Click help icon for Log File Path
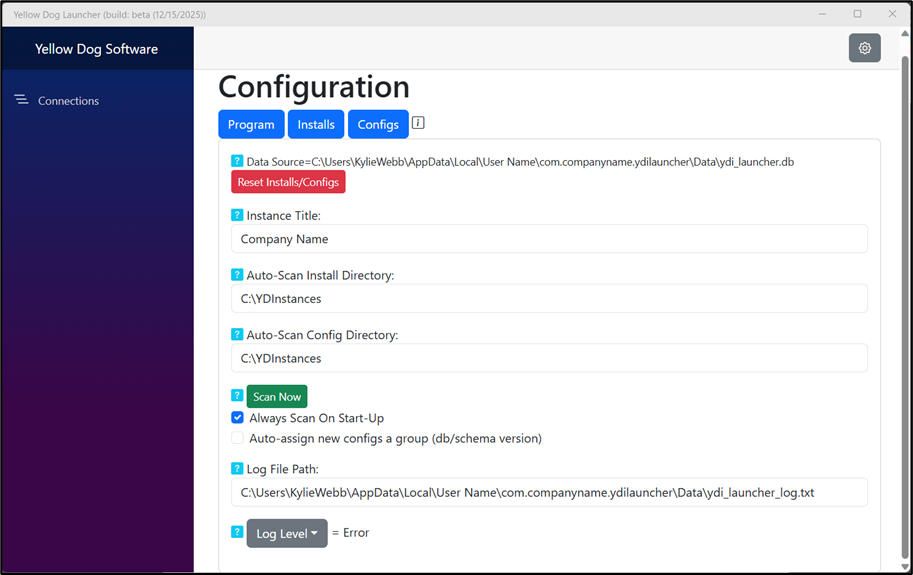The width and height of the screenshot is (913, 575). coord(237,468)
